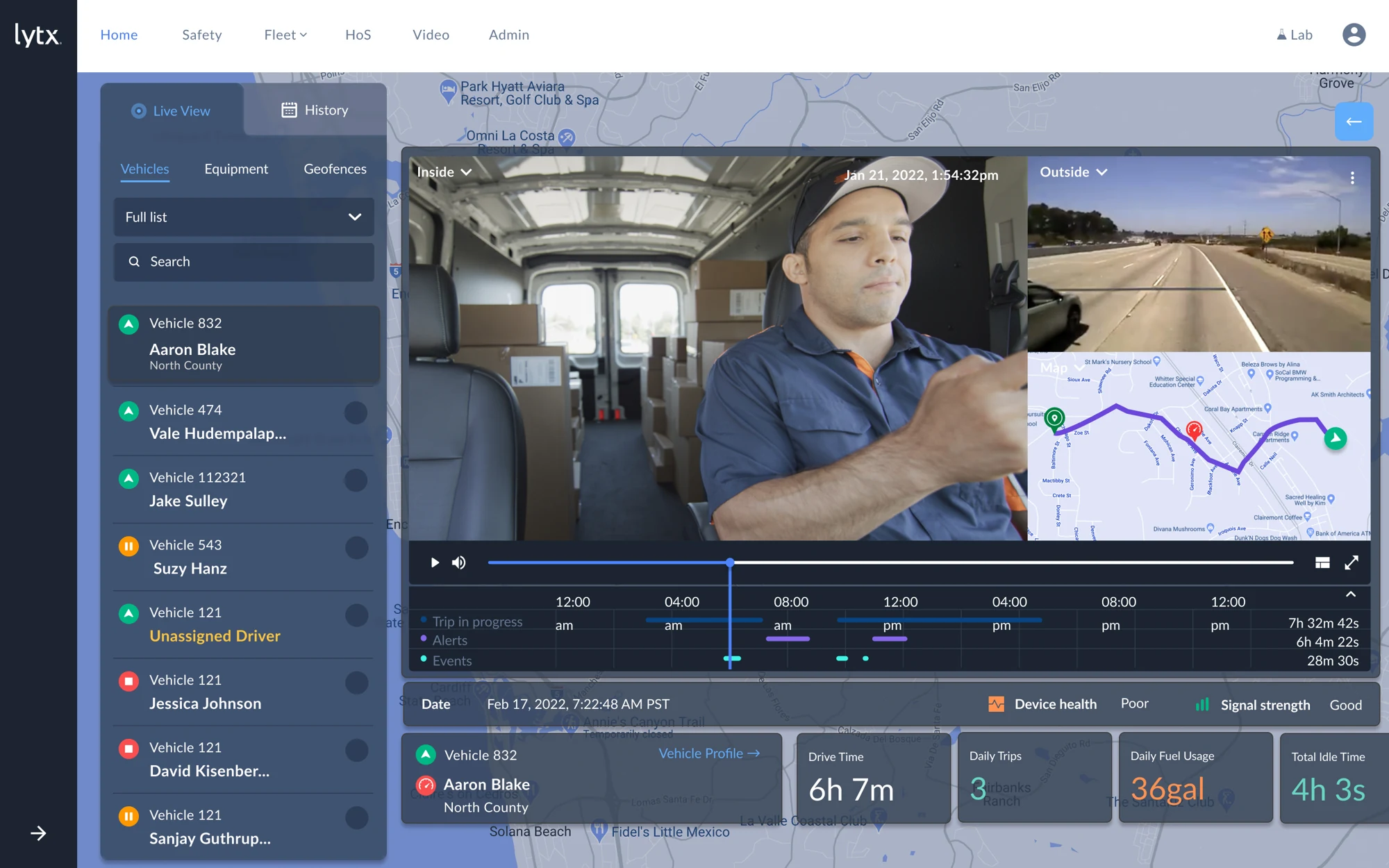Open the Video menu
1389x868 pixels.
coord(431,35)
